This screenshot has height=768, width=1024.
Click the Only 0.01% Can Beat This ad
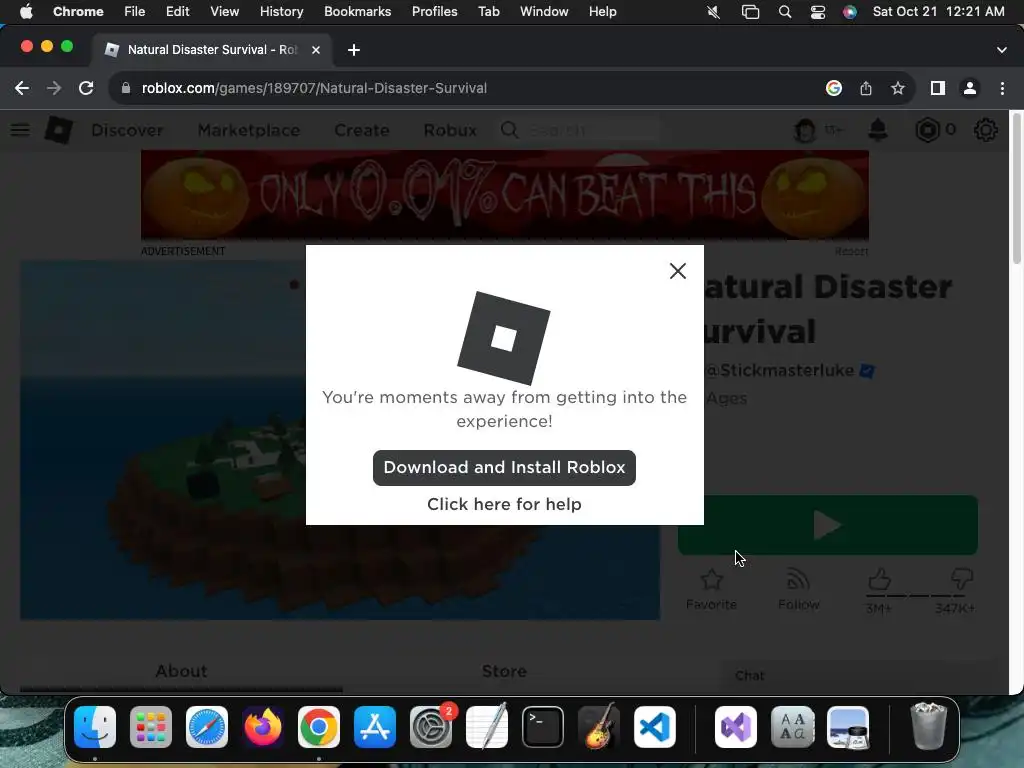[505, 195]
